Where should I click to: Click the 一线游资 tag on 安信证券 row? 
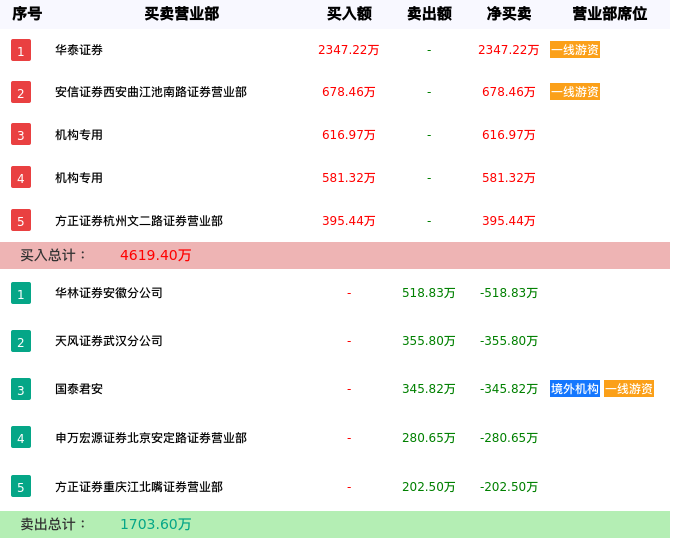pyautogui.click(x=575, y=92)
